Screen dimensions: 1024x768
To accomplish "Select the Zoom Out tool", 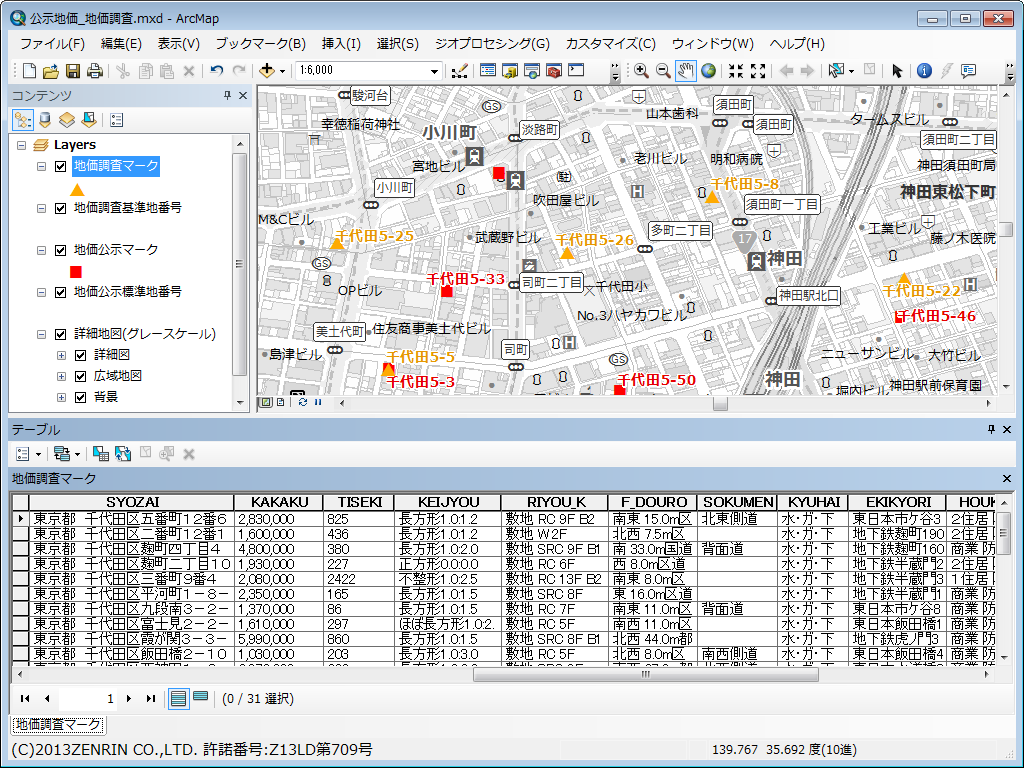I will pyautogui.click(x=663, y=71).
